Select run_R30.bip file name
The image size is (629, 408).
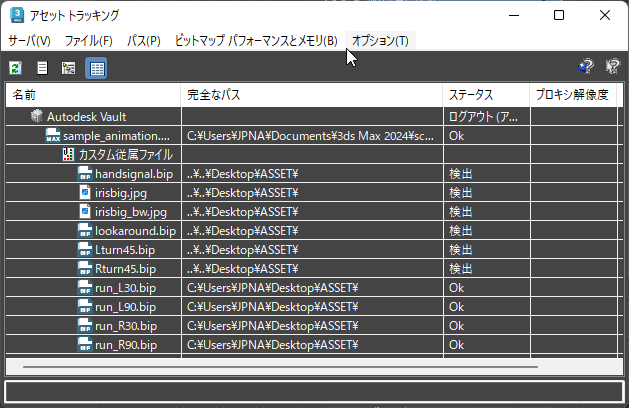pyautogui.click(x=126, y=326)
